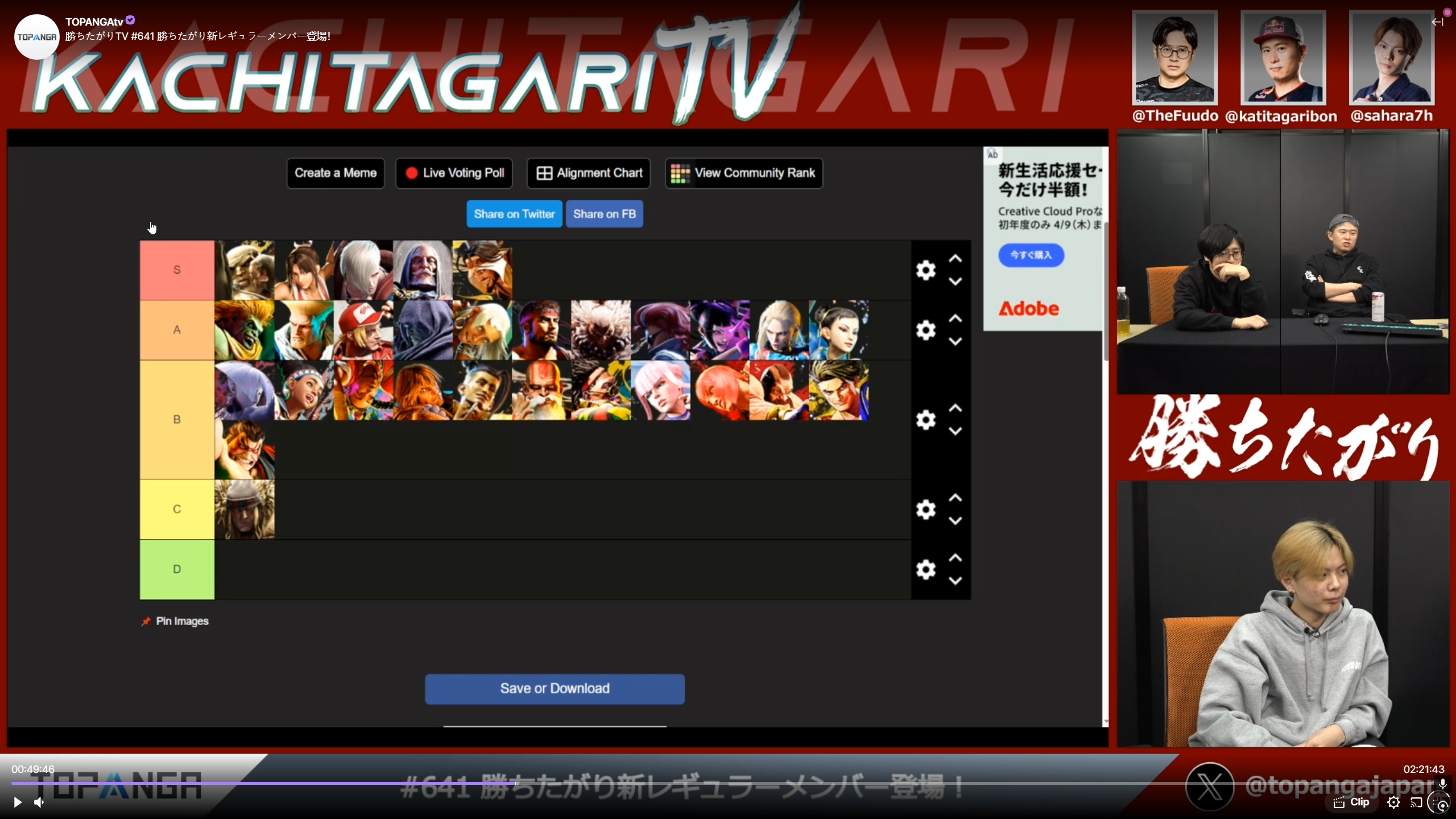Mute the video volume icon
1456x819 pixels.
coord(39,802)
